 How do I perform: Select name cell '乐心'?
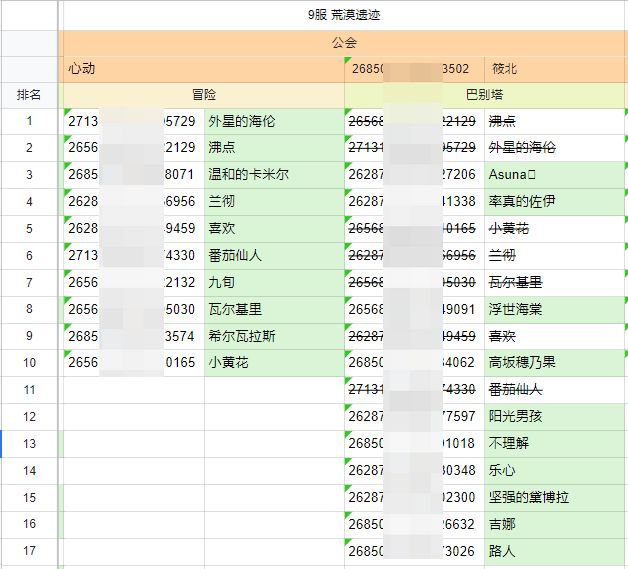click(554, 470)
